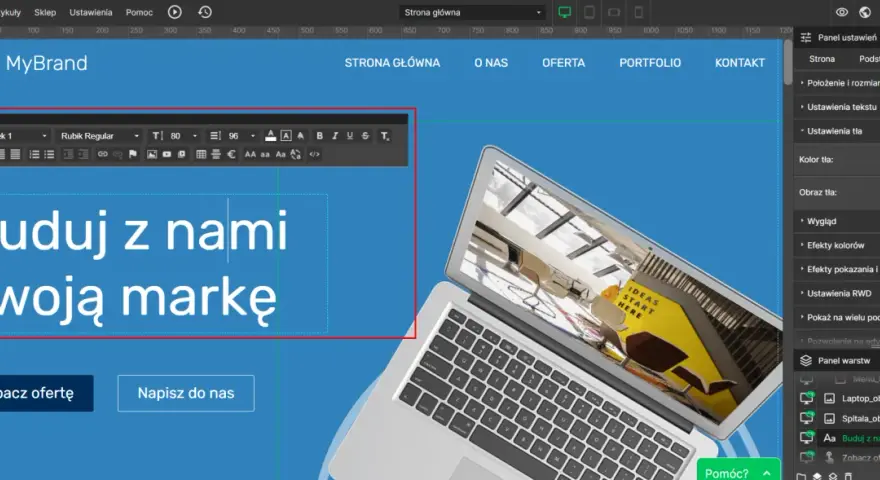Click OFERTA in the site navigation
880x480 pixels.
pyautogui.click(x=563, y=63)
